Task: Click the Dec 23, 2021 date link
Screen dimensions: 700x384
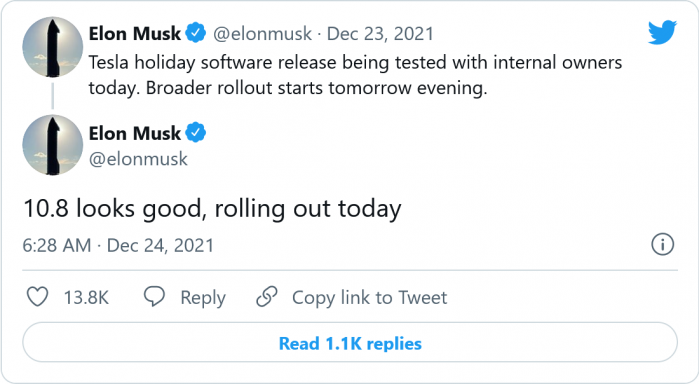Action: [380, 34]
